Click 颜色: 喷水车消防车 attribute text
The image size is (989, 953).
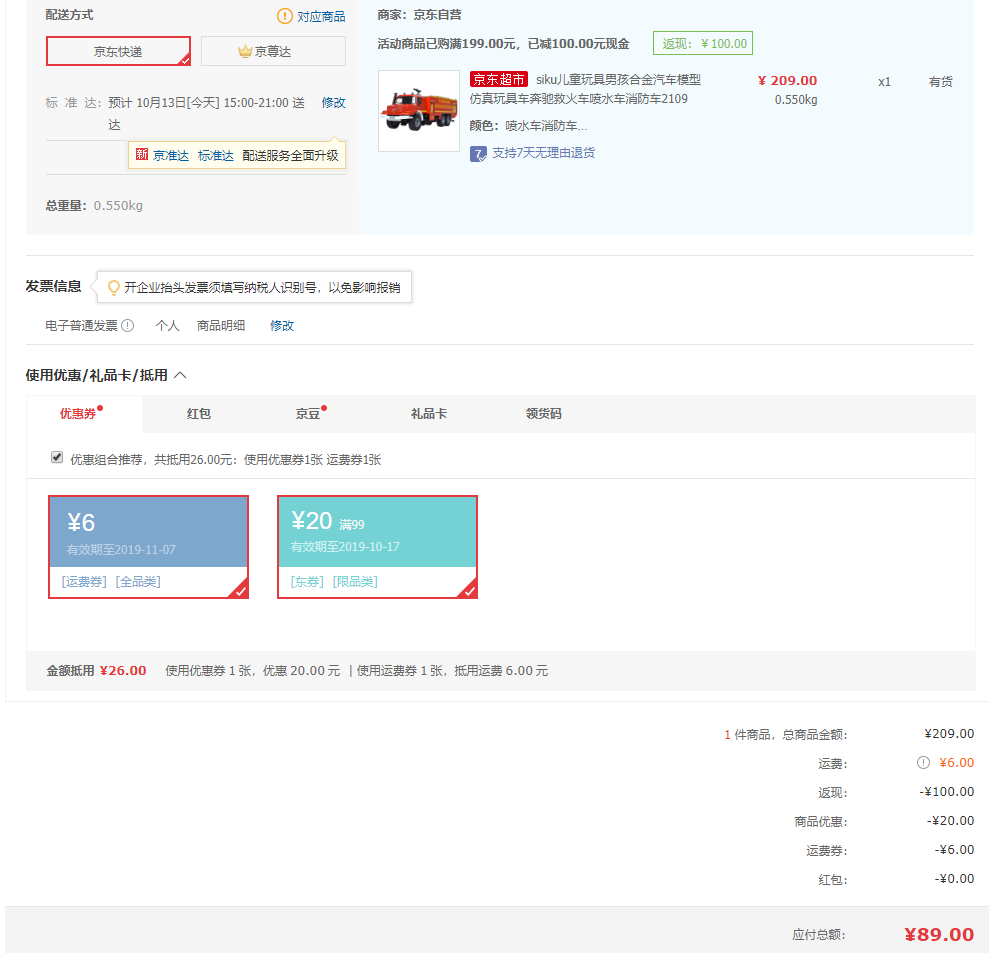point(528,126)
